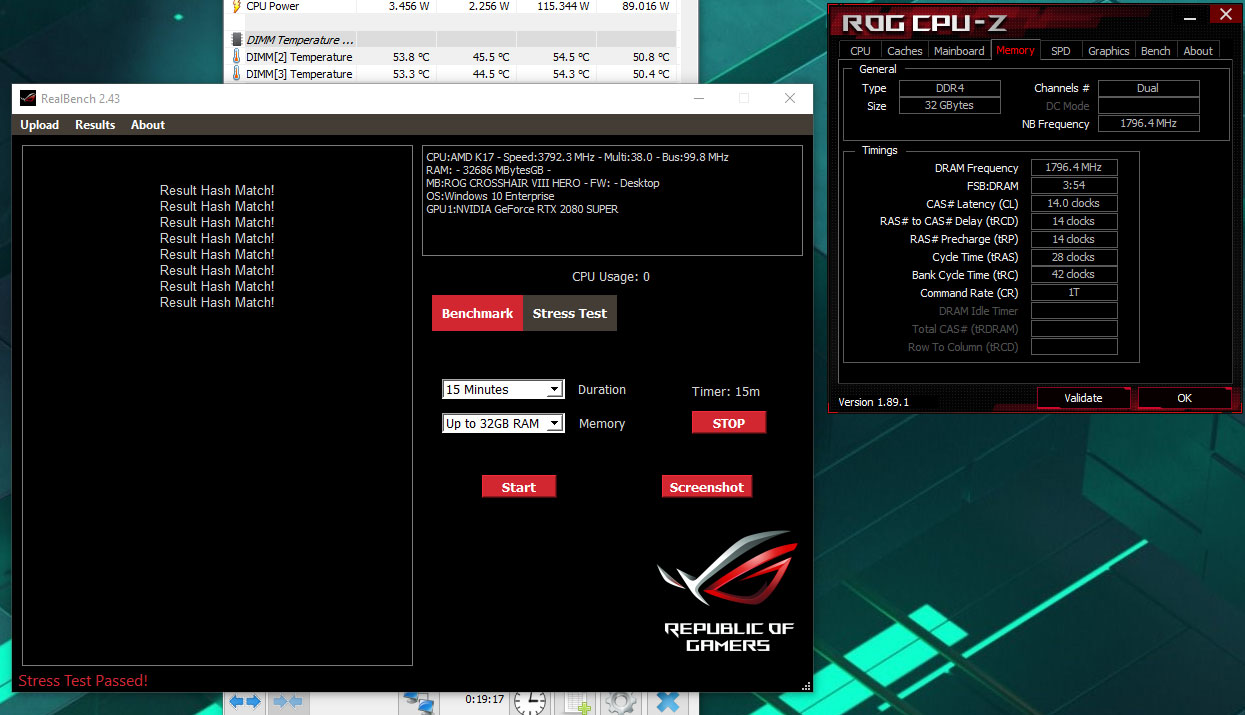The image size is (1245, 715).
Task: Click the Screenshot button in RealBench
Action: click(707, 487)
